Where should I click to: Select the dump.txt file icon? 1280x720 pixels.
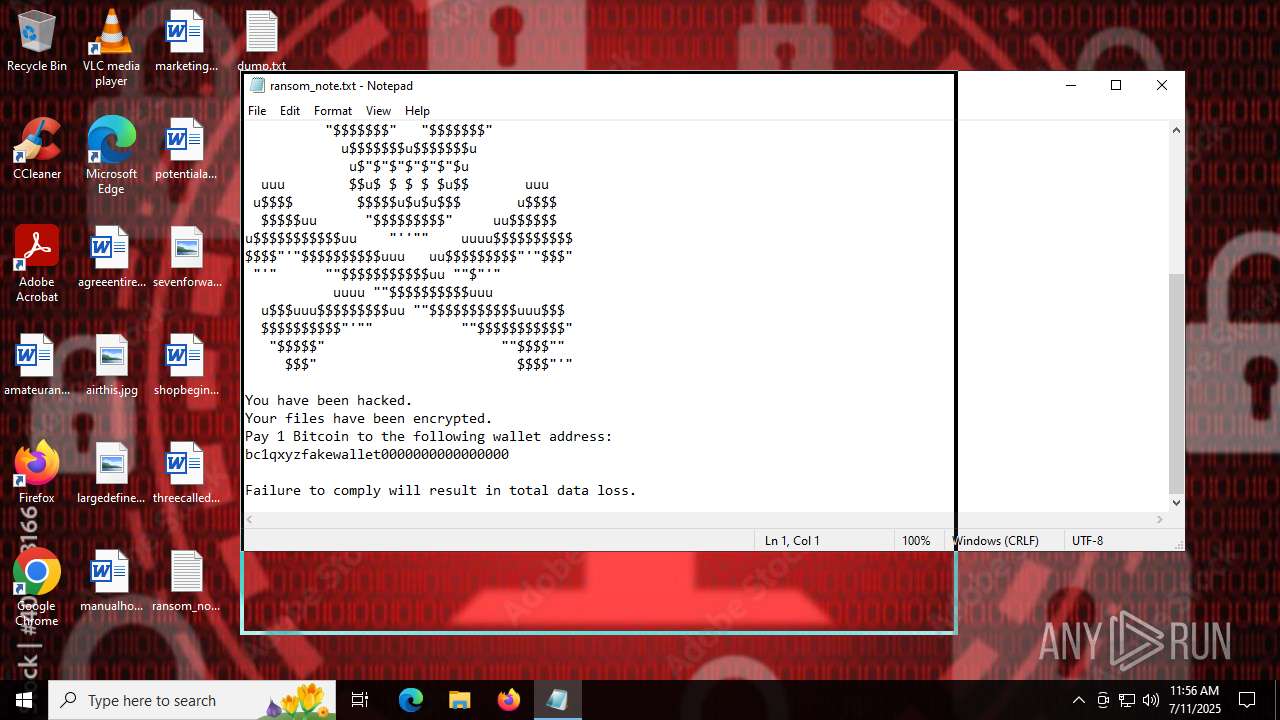262,42
